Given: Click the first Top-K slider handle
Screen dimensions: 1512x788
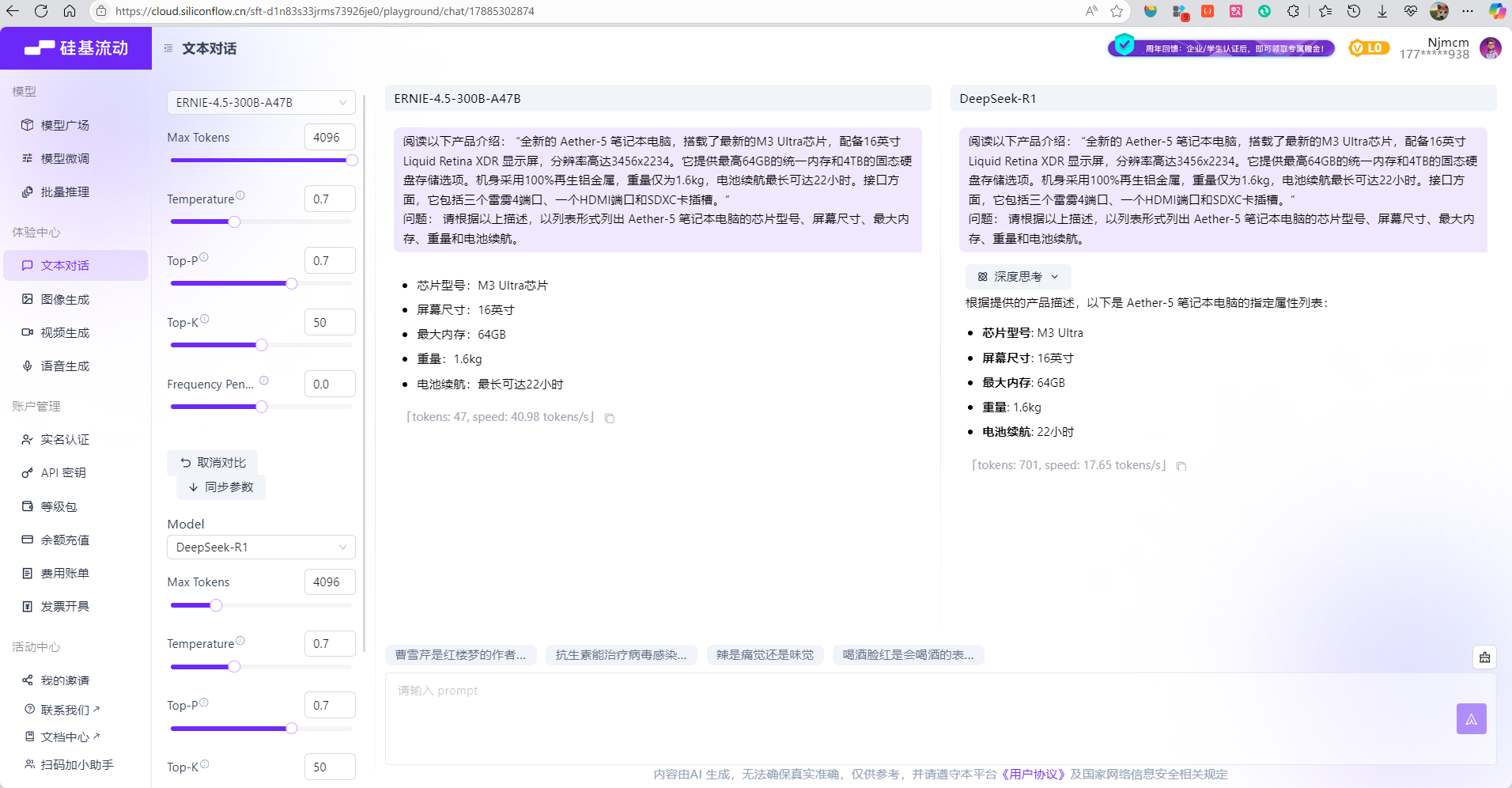Looking at the screenshot, I should tap(262, 345).
